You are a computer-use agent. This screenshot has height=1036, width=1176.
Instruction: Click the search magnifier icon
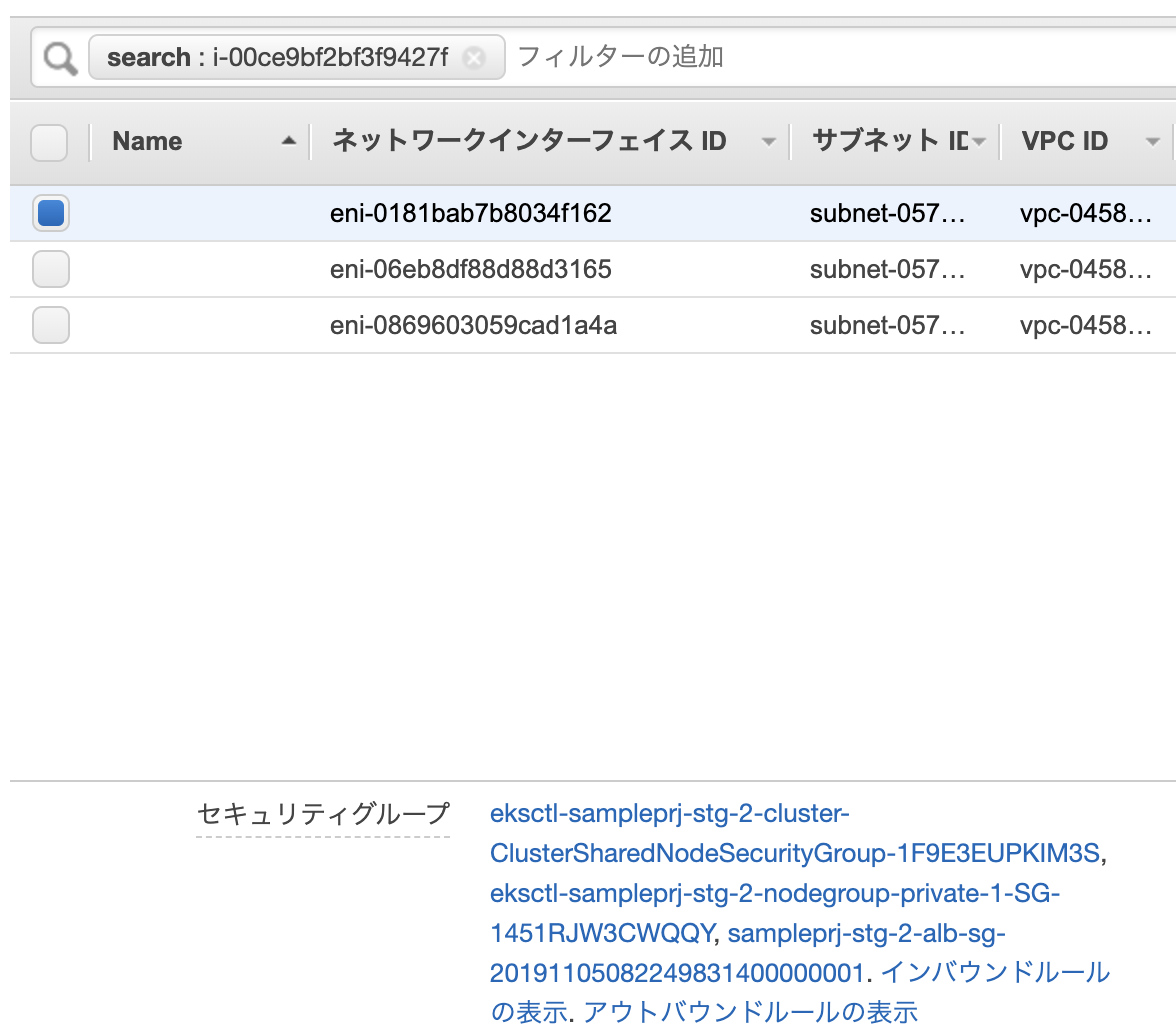[x=58, y=57]
